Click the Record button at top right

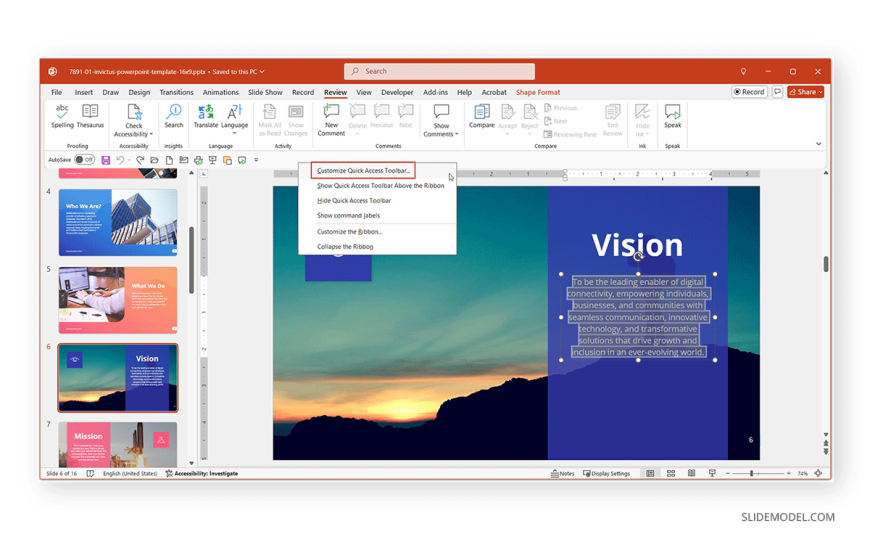[749, 92]
